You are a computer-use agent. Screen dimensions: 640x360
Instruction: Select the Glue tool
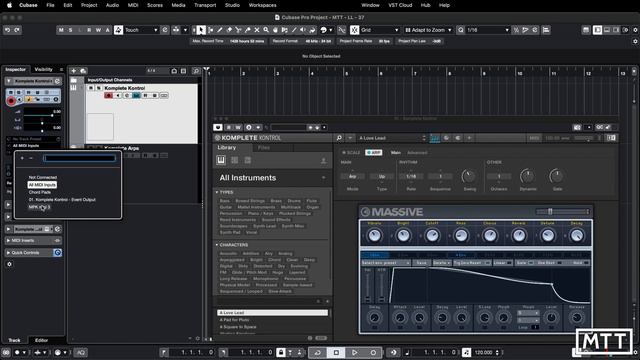[247, 30]
